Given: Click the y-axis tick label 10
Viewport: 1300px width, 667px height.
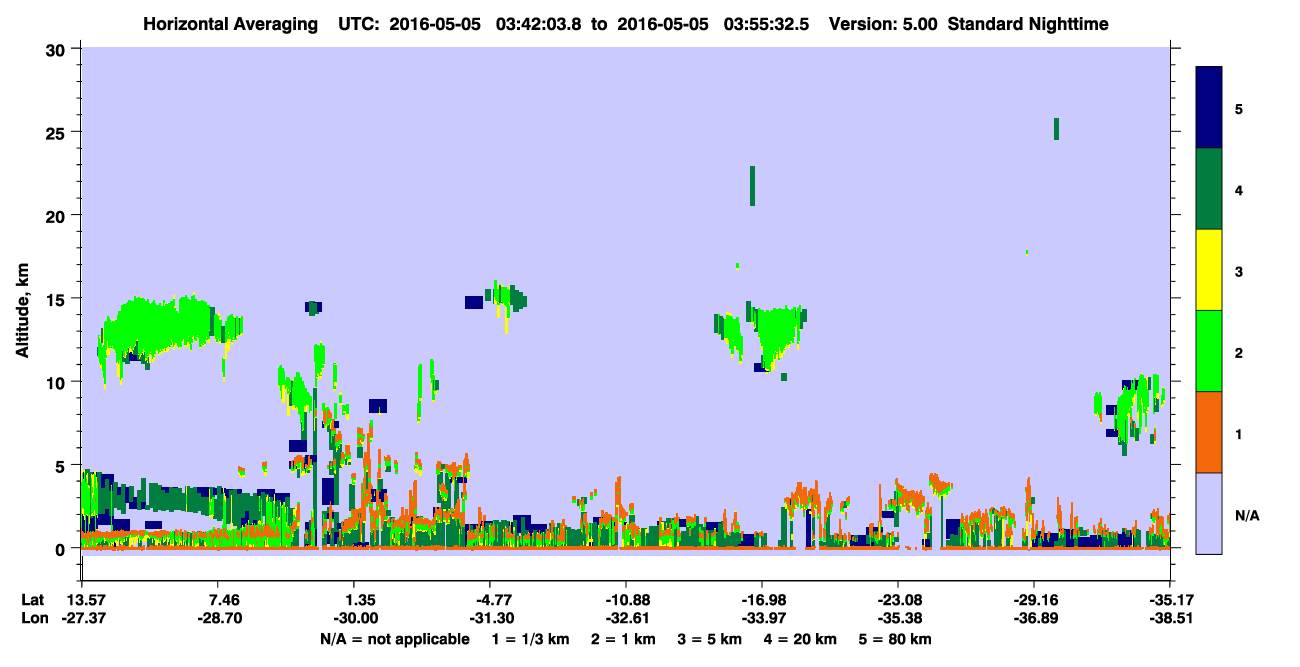Looking at the screenshot, I should click(58, 382).
